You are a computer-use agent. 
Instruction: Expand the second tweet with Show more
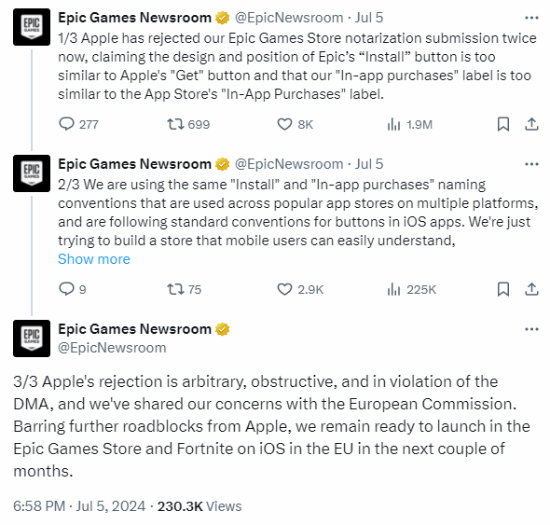point(94,259)
